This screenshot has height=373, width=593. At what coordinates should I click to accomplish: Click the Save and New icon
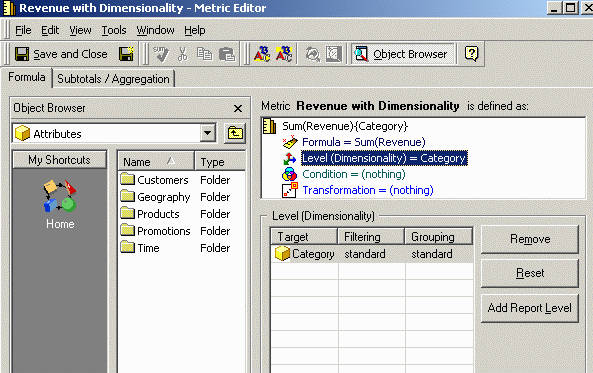[x=126, y=54]
